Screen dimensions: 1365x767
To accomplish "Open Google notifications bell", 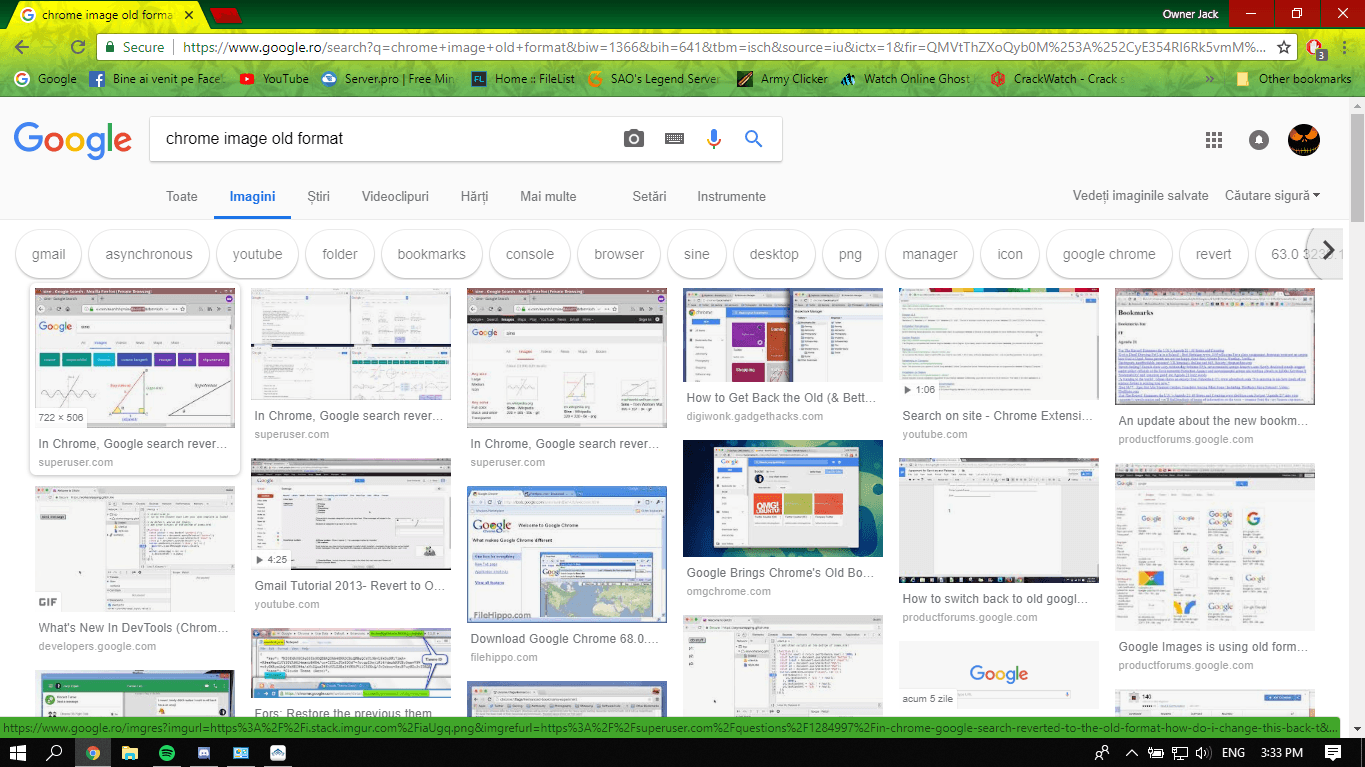I will (1259, 140).
